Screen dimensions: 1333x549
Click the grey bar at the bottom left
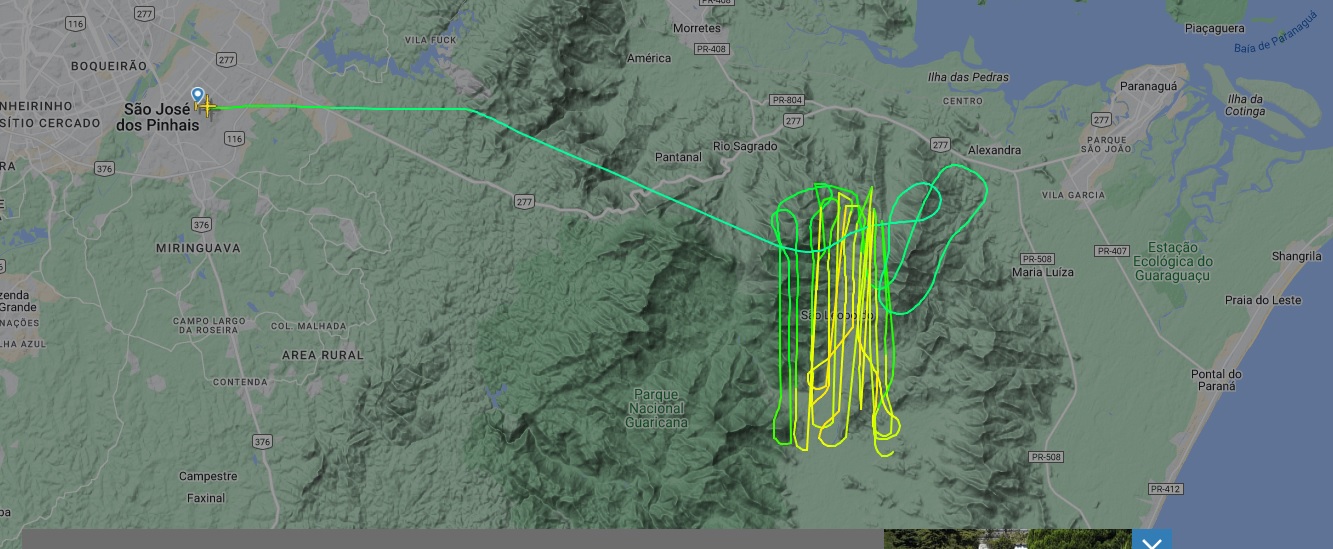pyautogui.click(x=450, y=540)
